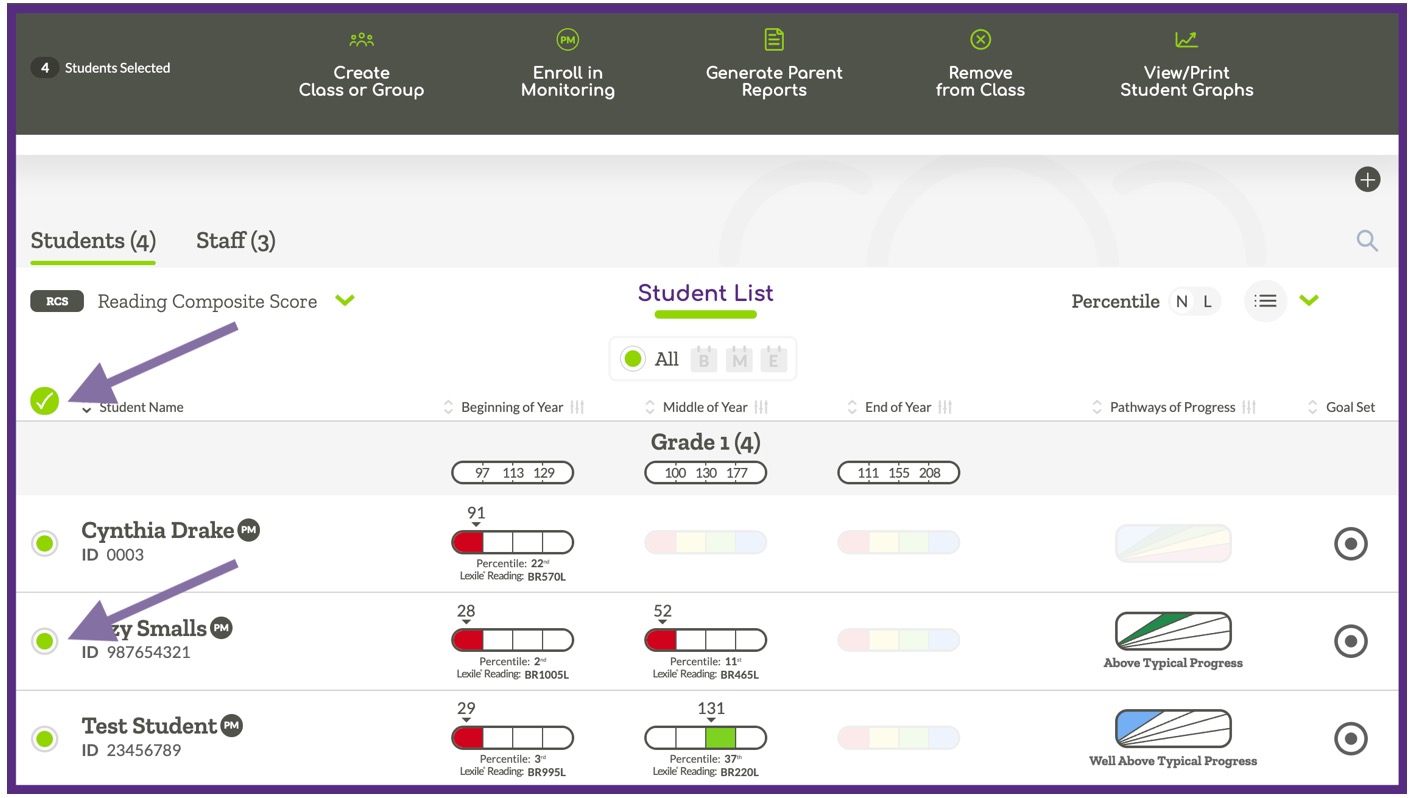Open the green chevron beside list view icon
Image resolution: width=1412 pixels, height=798 pixels.
1310,300
